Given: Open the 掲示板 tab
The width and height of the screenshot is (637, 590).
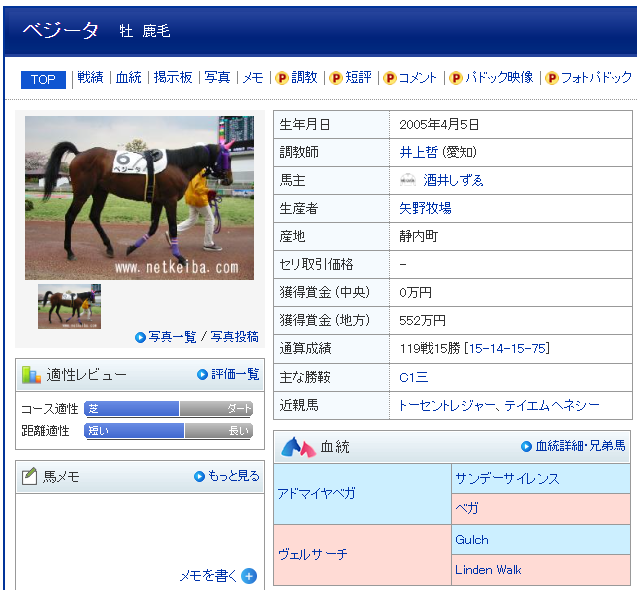Looking at the screenshot, I should click(x=172, y=78).
